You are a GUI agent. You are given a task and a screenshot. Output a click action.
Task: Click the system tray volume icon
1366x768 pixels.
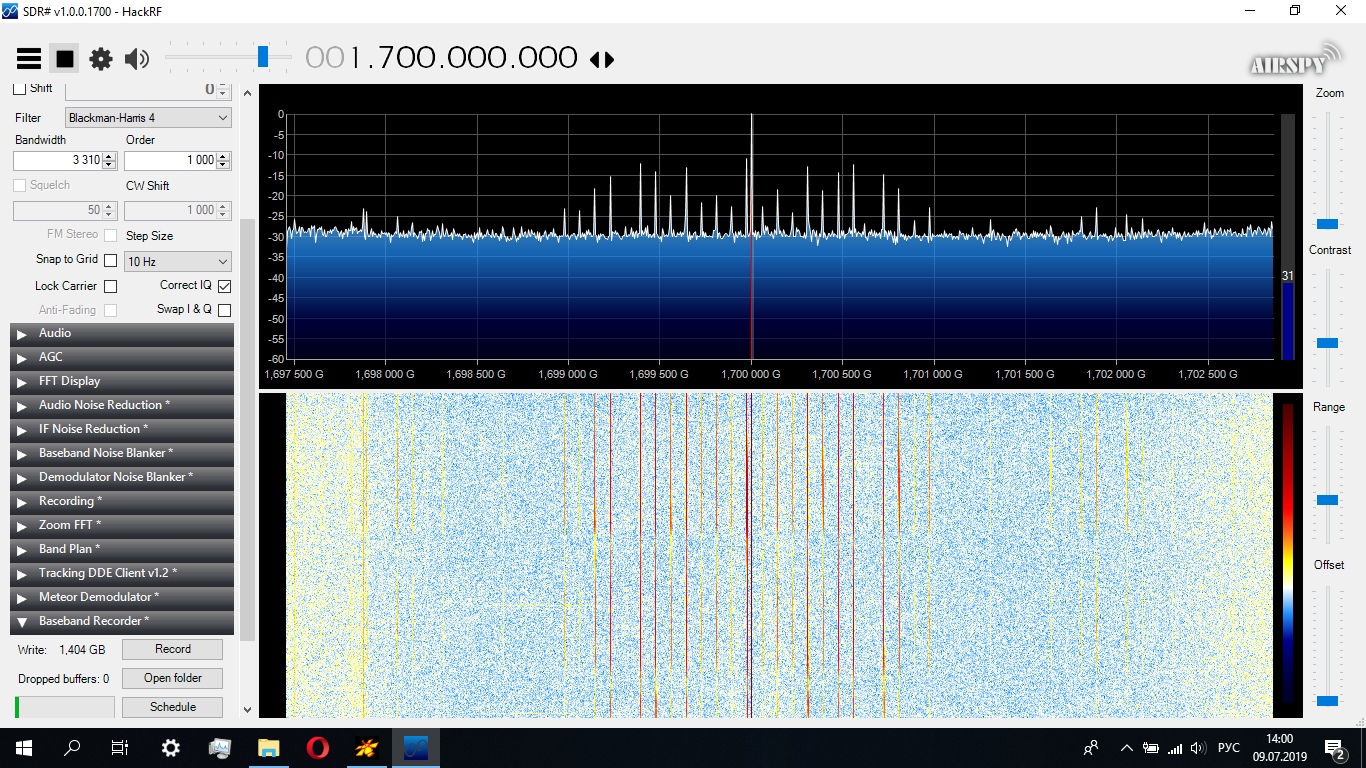1198,748
